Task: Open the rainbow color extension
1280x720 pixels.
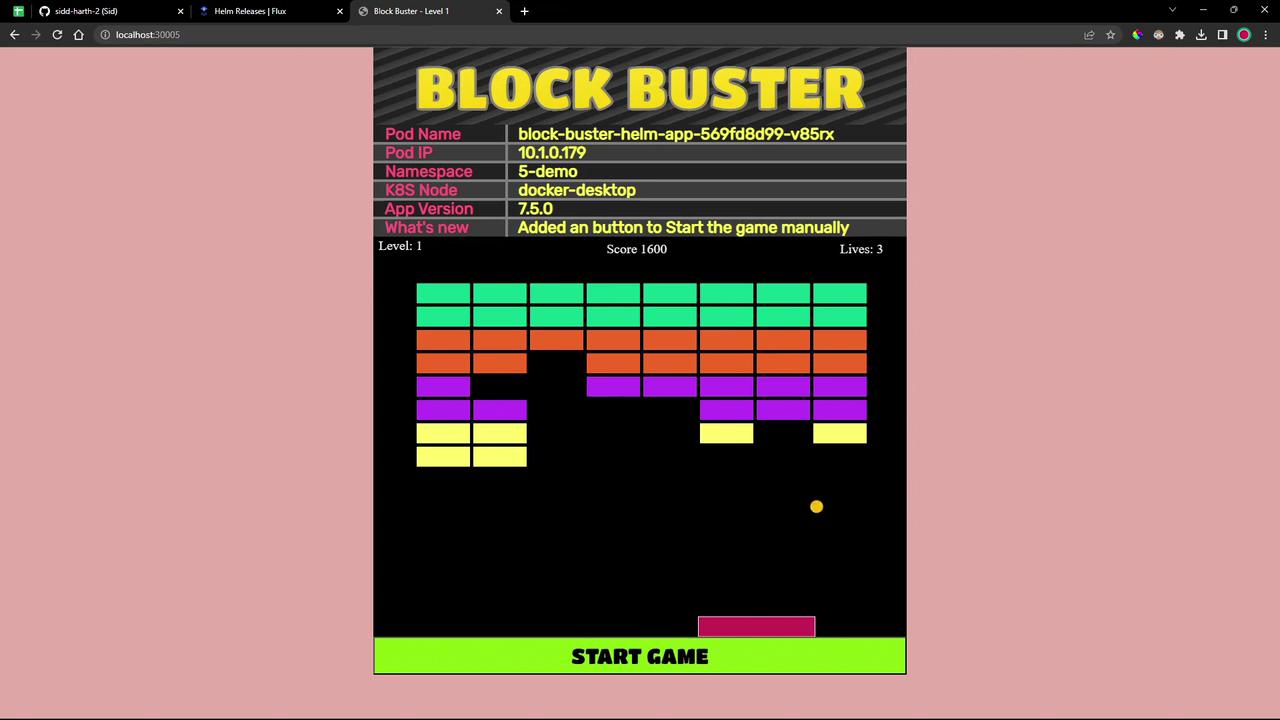Action: point(1137,35)
